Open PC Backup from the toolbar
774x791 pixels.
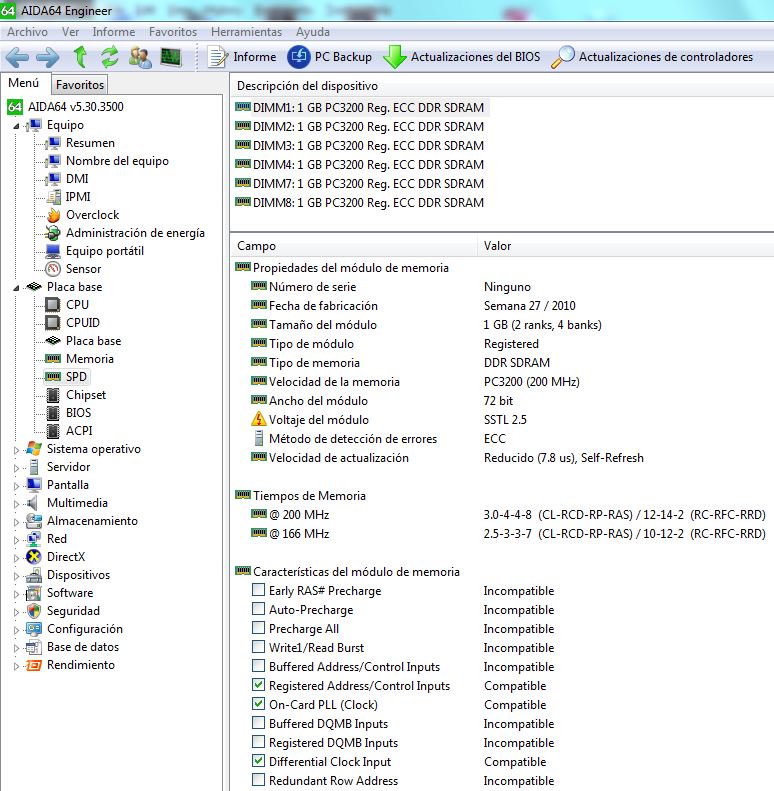click(330, 57)
